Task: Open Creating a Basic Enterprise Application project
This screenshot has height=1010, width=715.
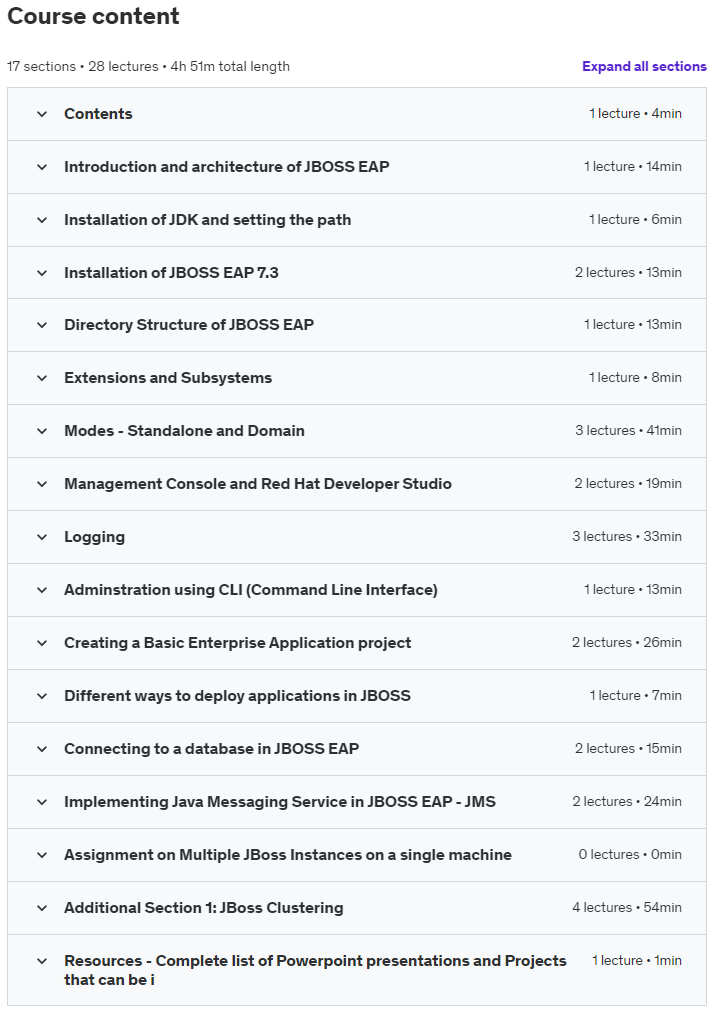Action: click(238, 643)
